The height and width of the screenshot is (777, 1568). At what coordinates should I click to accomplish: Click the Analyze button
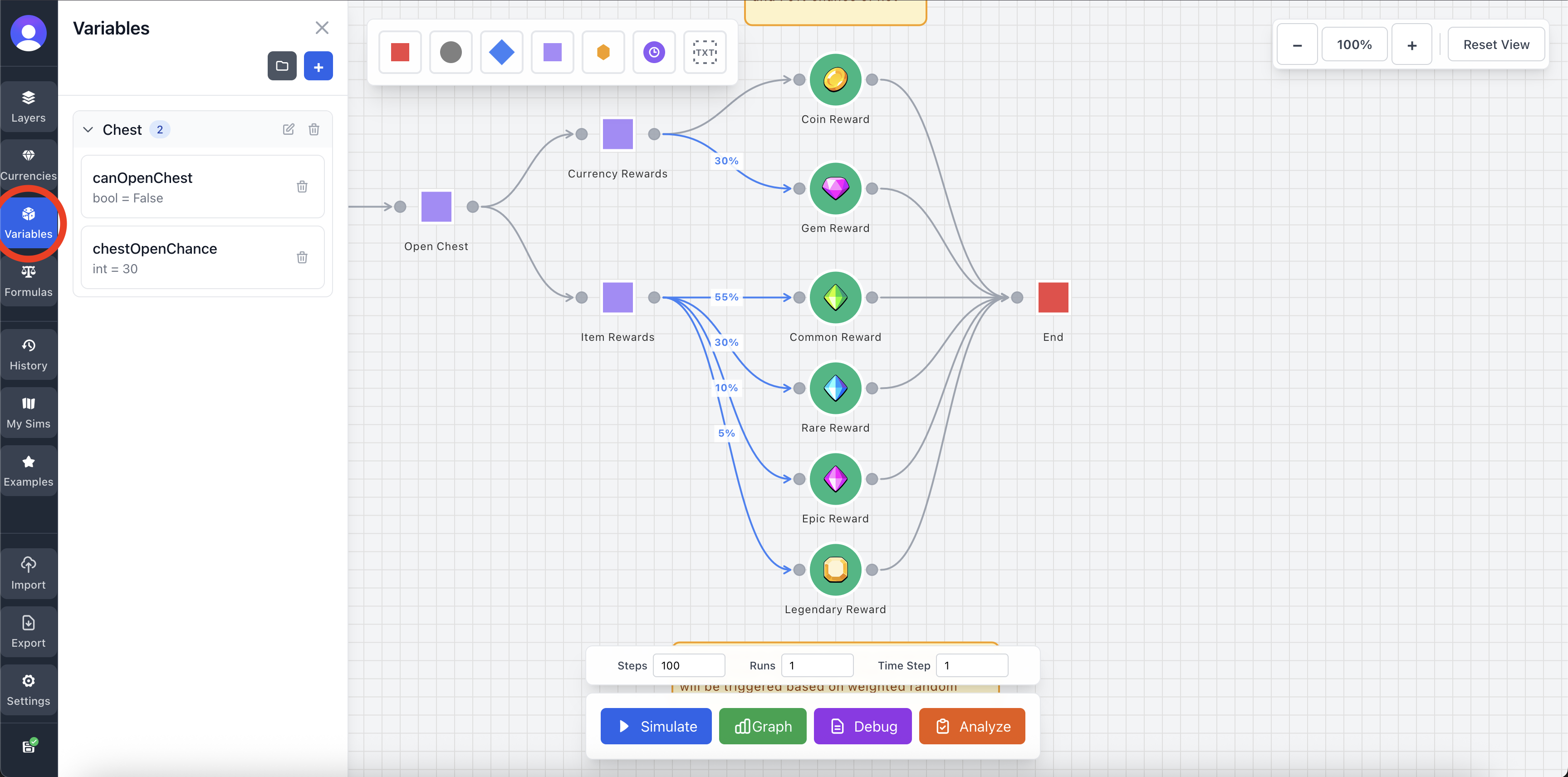pos(971,726)
